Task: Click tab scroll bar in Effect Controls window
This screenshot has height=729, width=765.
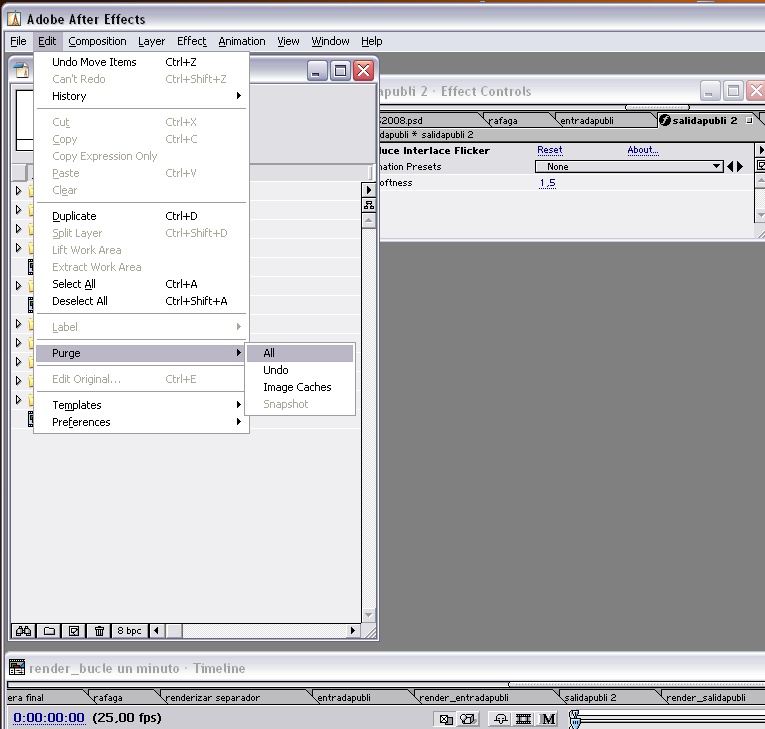Action: coord(657,107)
